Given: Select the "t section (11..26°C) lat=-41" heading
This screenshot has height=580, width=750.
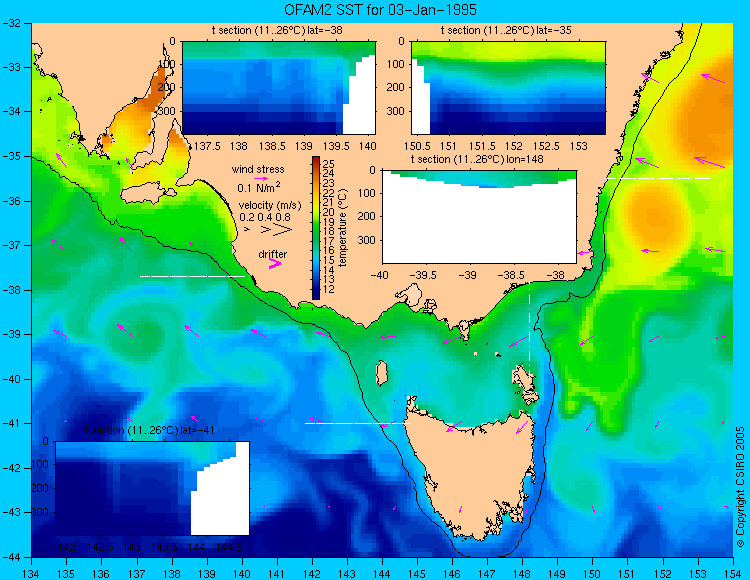Looking at the screenshot, I should 149,430.
